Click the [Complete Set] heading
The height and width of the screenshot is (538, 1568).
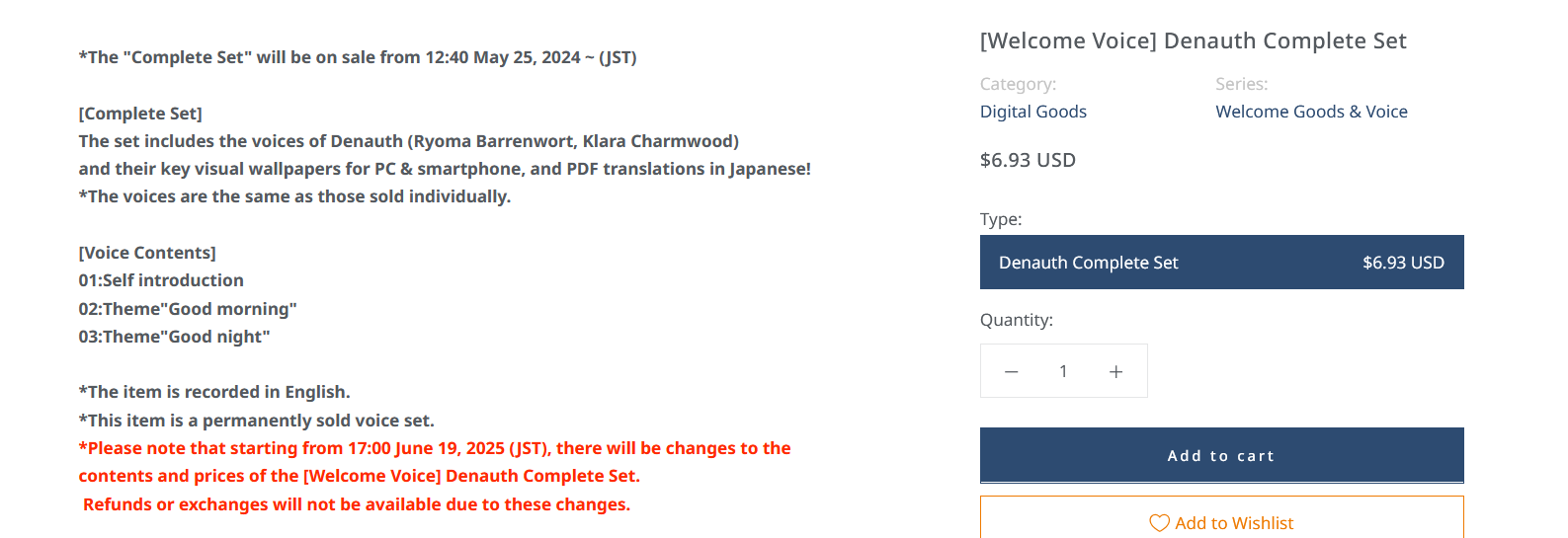pyautogui.click(x=140, y=114)
